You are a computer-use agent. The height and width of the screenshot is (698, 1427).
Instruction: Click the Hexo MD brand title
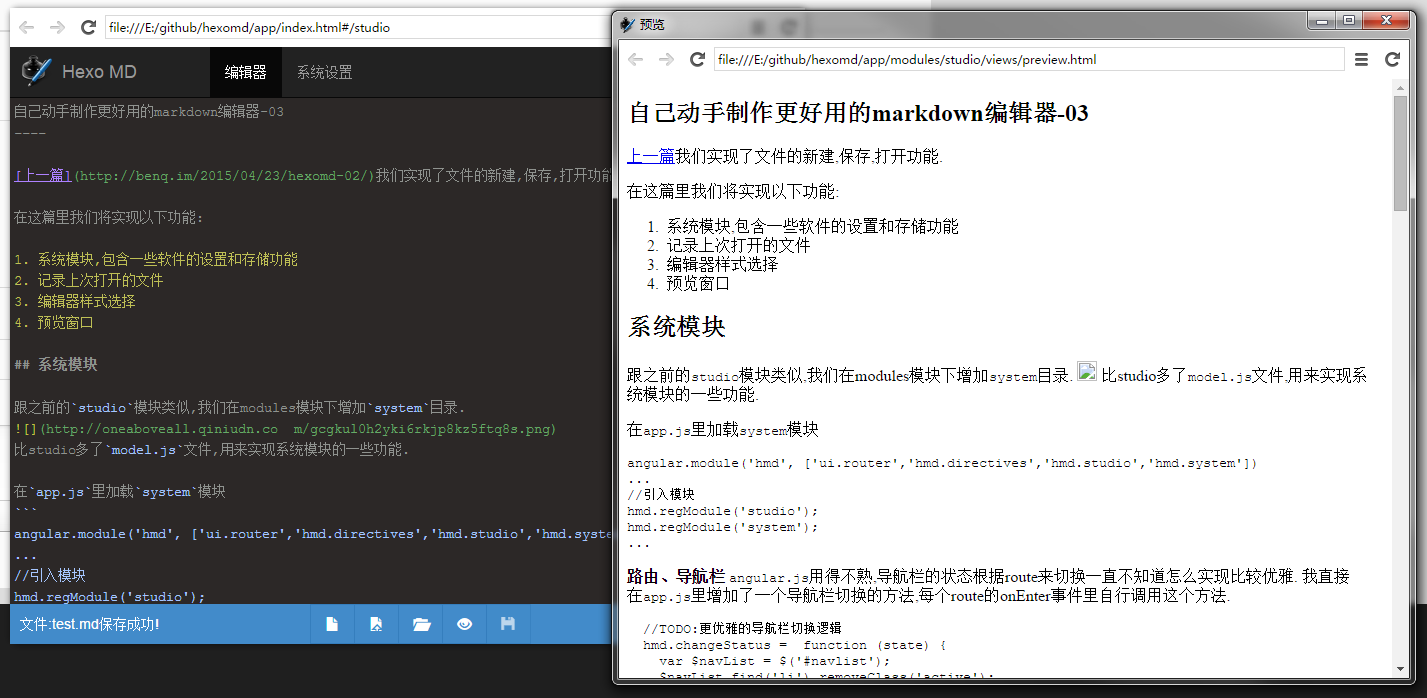99,72
